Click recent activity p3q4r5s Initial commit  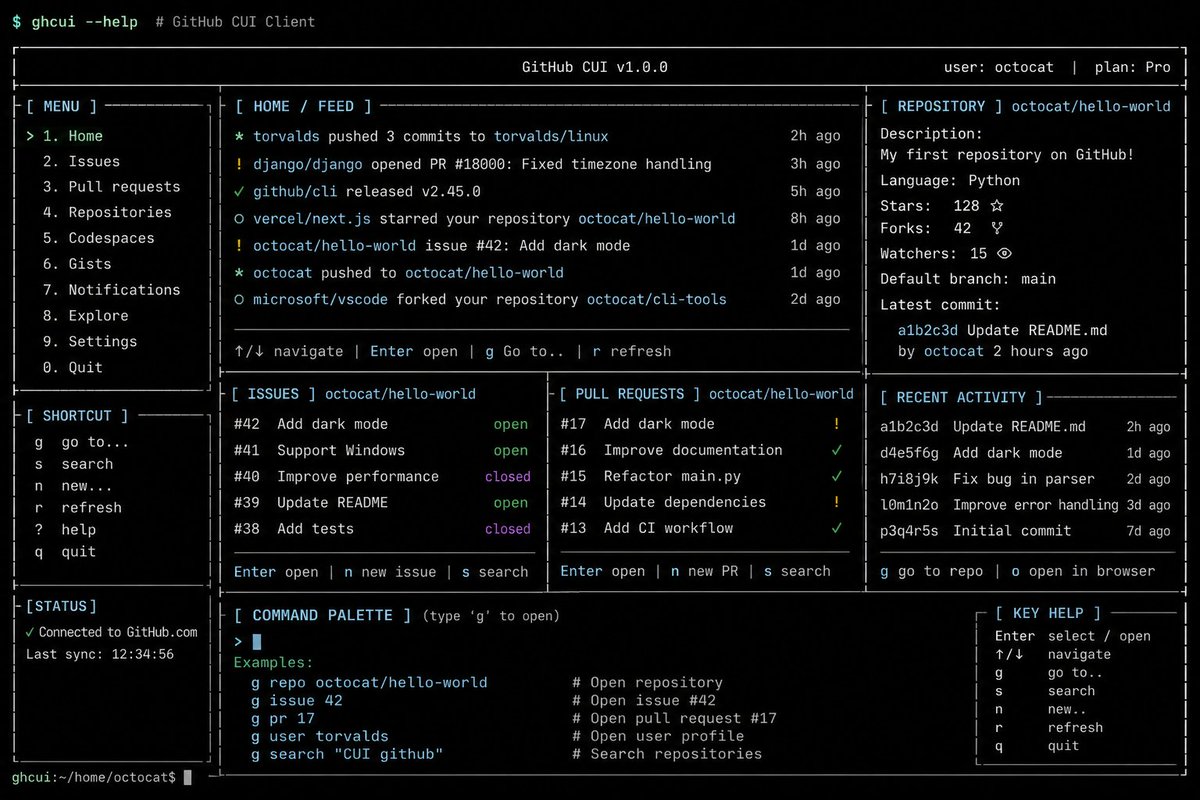1025,531
